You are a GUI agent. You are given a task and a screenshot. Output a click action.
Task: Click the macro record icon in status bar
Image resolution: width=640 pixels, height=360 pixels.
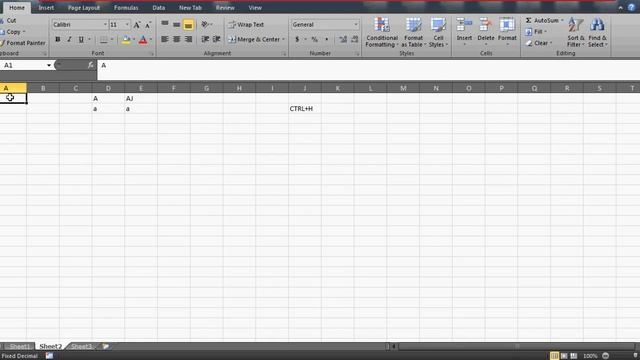49,356
